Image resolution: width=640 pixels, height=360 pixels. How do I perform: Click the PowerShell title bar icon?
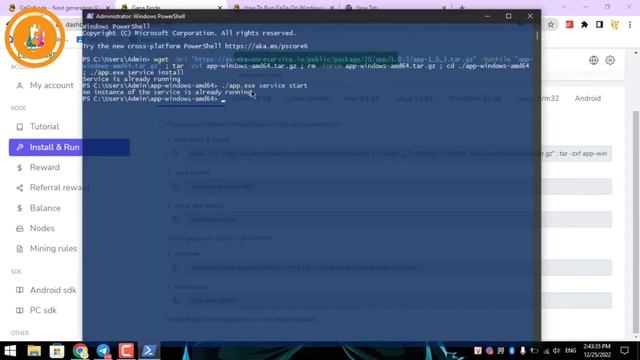pos(90,16)
